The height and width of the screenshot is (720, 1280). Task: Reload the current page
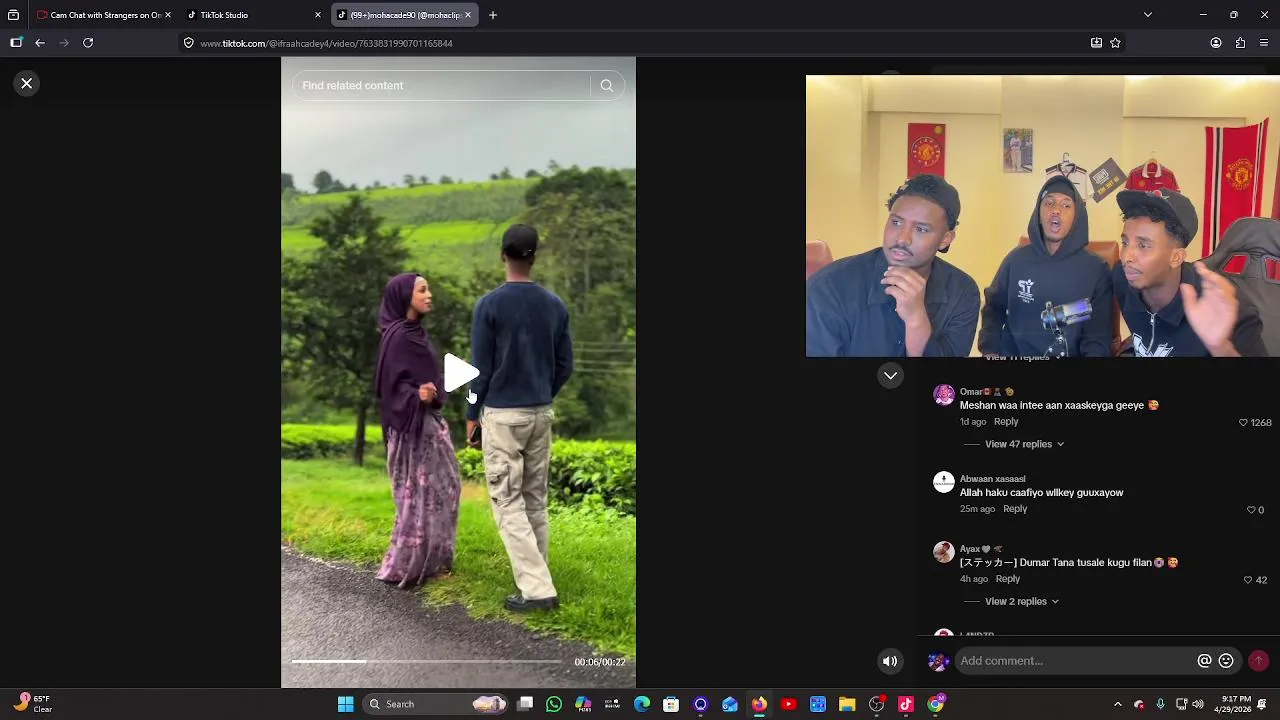point(88,43)
